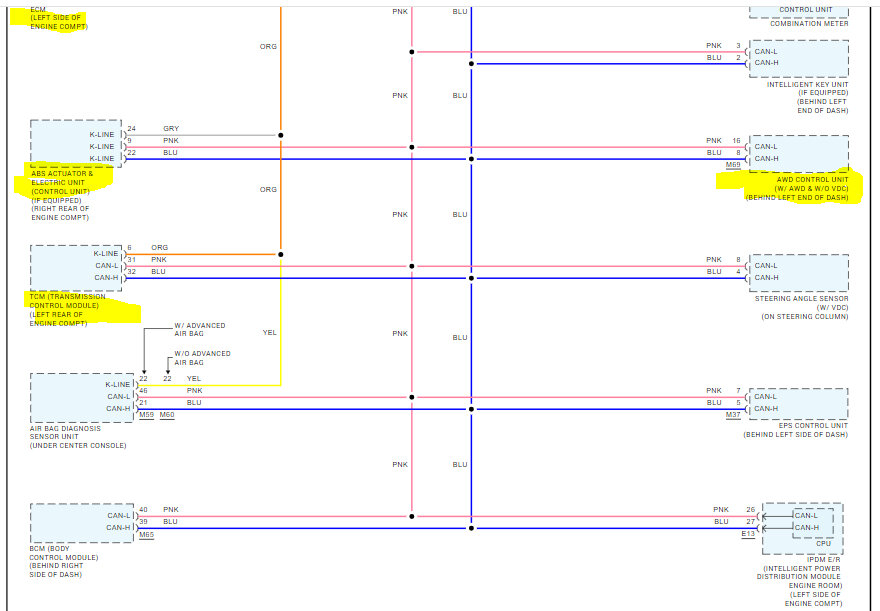
Task: Click pin 32 on TCM CAN-H
Action: [131, 271]
